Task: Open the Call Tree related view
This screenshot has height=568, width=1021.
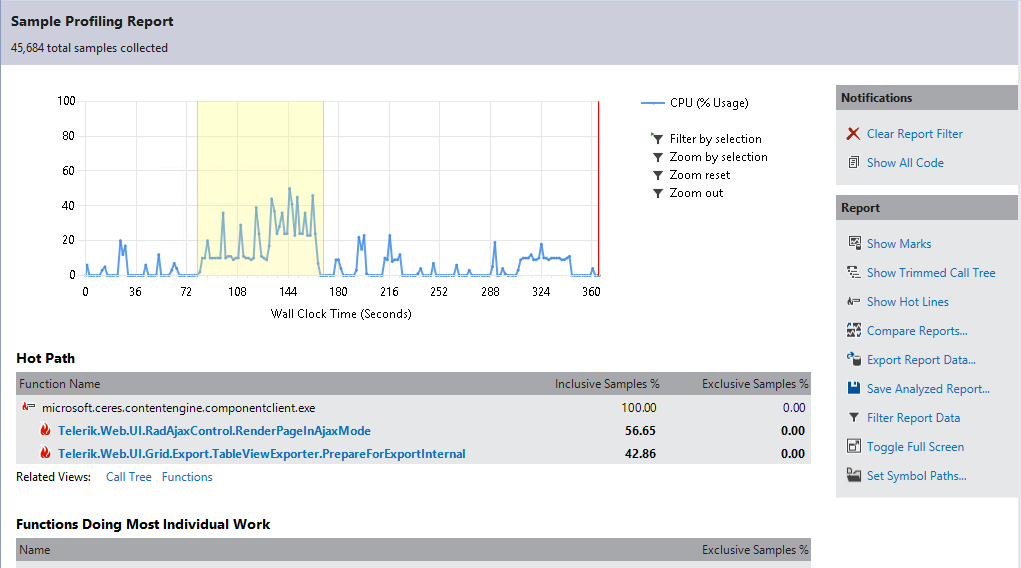Action: (128, 477)
